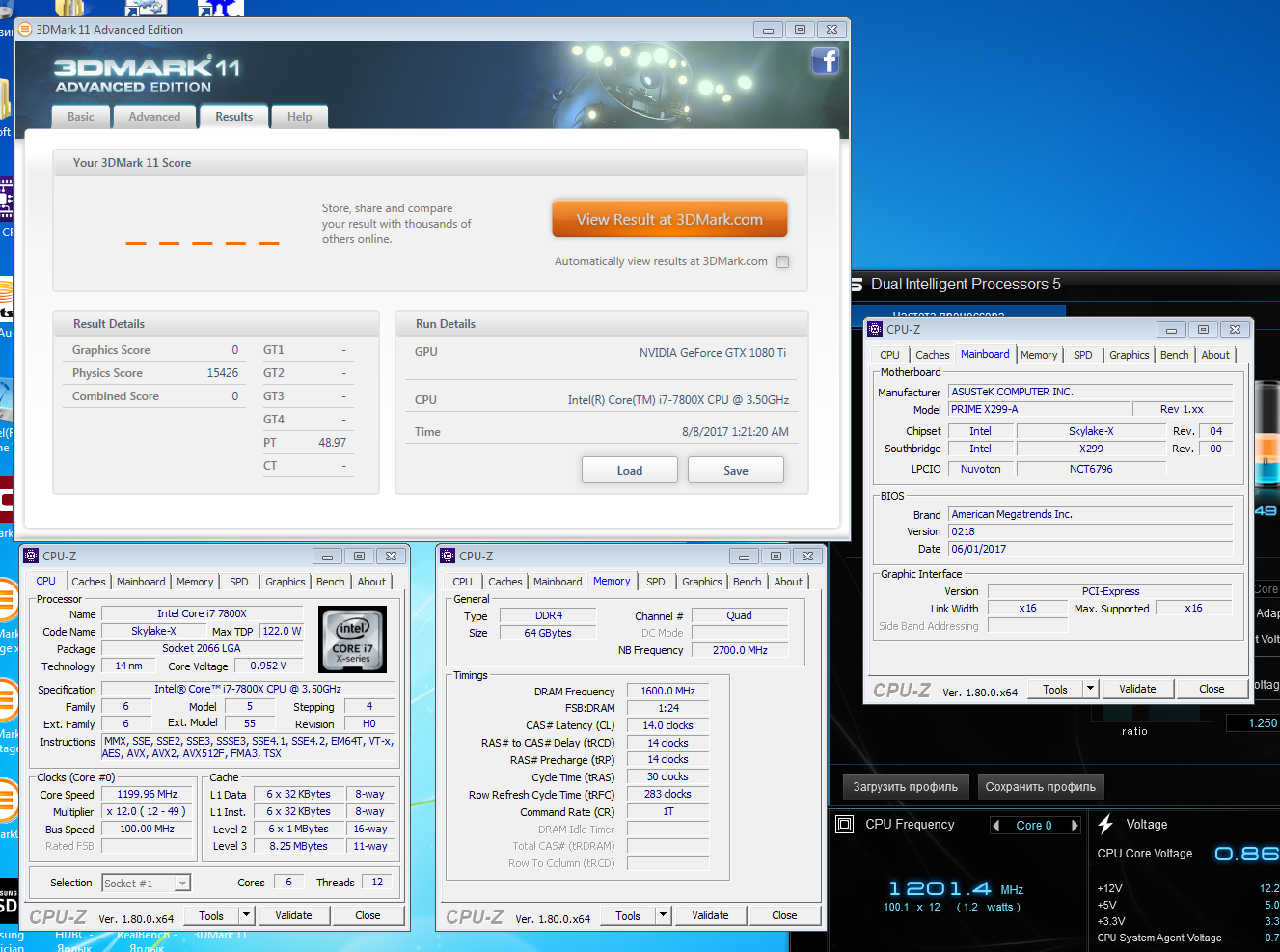Click the Load button in Run Details

630,470
